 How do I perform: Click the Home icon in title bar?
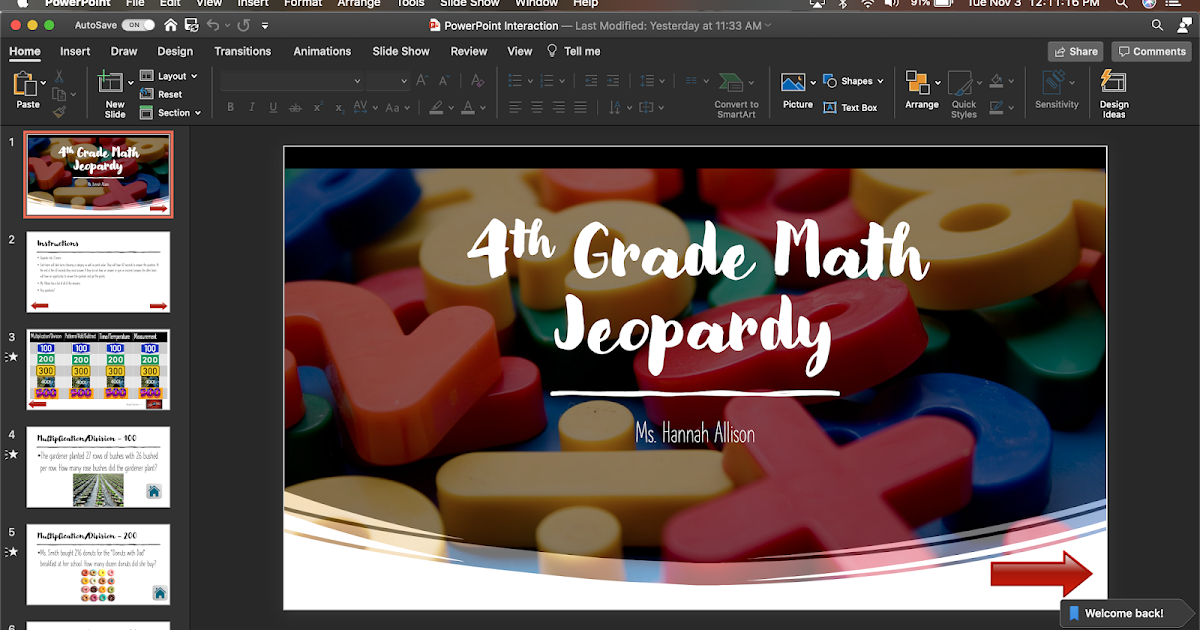point(171,24)
